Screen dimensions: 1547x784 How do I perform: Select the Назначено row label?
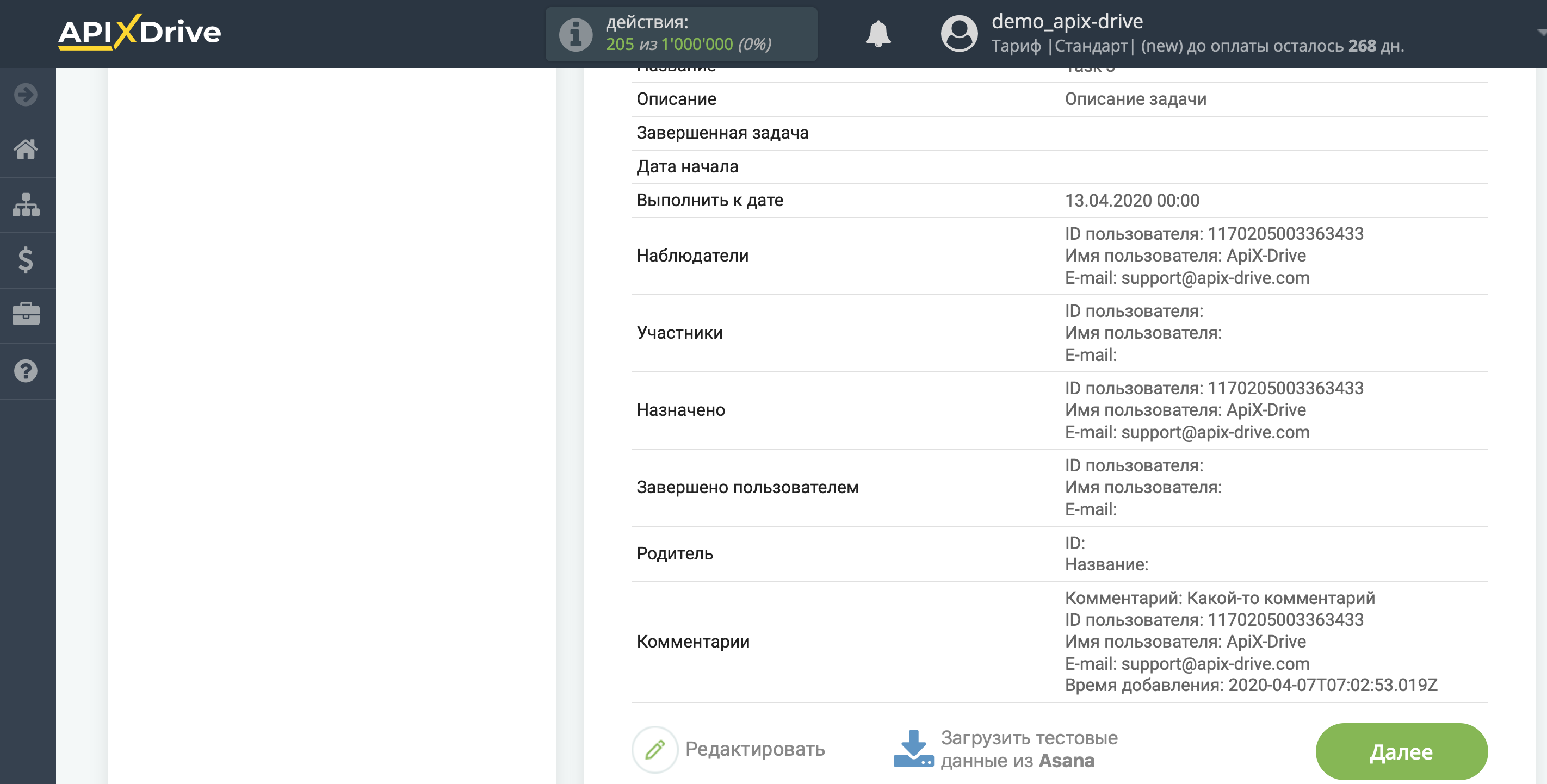click(681, 410)
